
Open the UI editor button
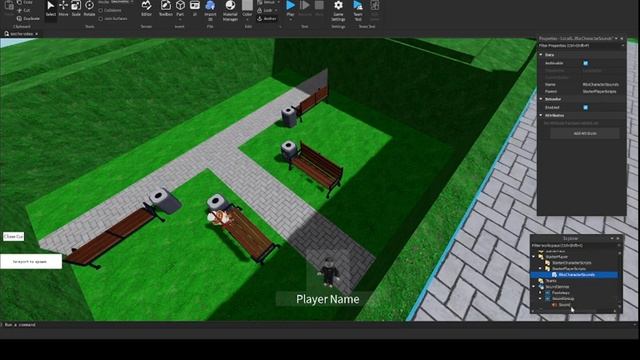pos(195,9)
